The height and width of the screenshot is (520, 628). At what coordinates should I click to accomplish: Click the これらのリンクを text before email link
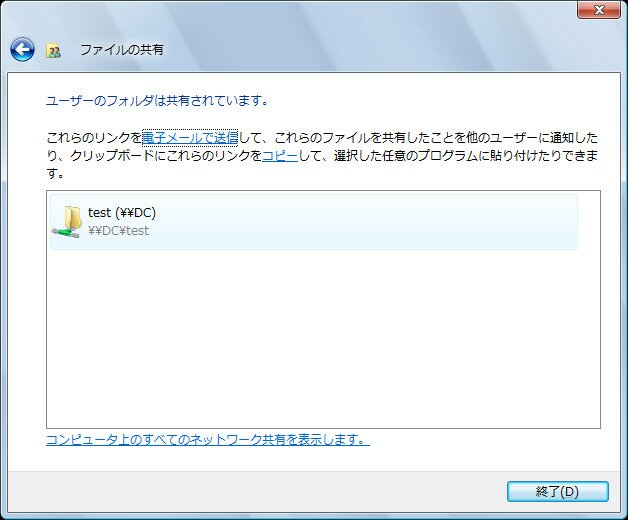click(x=93, y=137)
